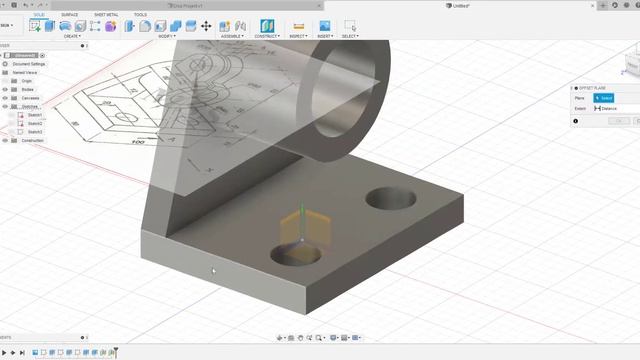
Task: Select the Combine tool
Action: coord(176,26)
